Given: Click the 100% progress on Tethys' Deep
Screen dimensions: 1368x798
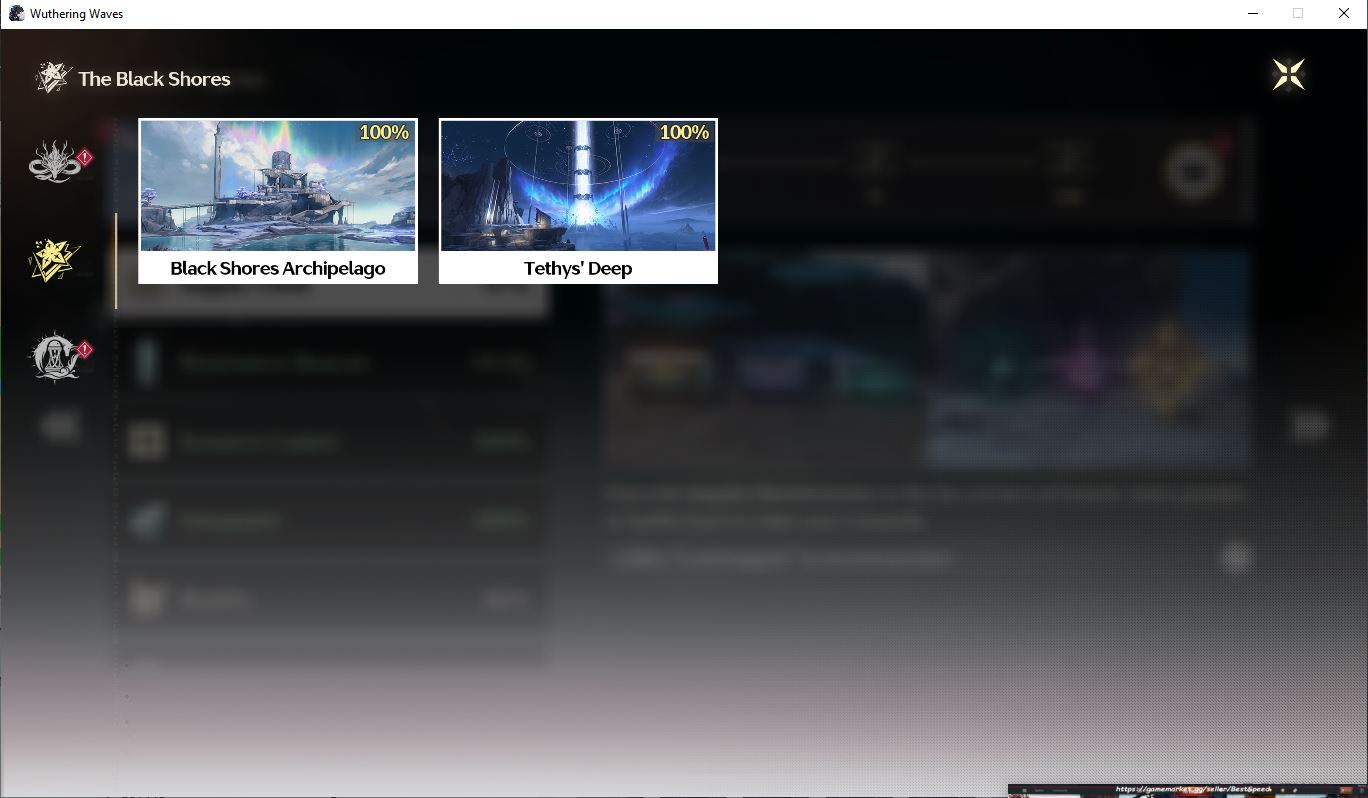Looking at the screenshot, I should click(x=684, y=132).
